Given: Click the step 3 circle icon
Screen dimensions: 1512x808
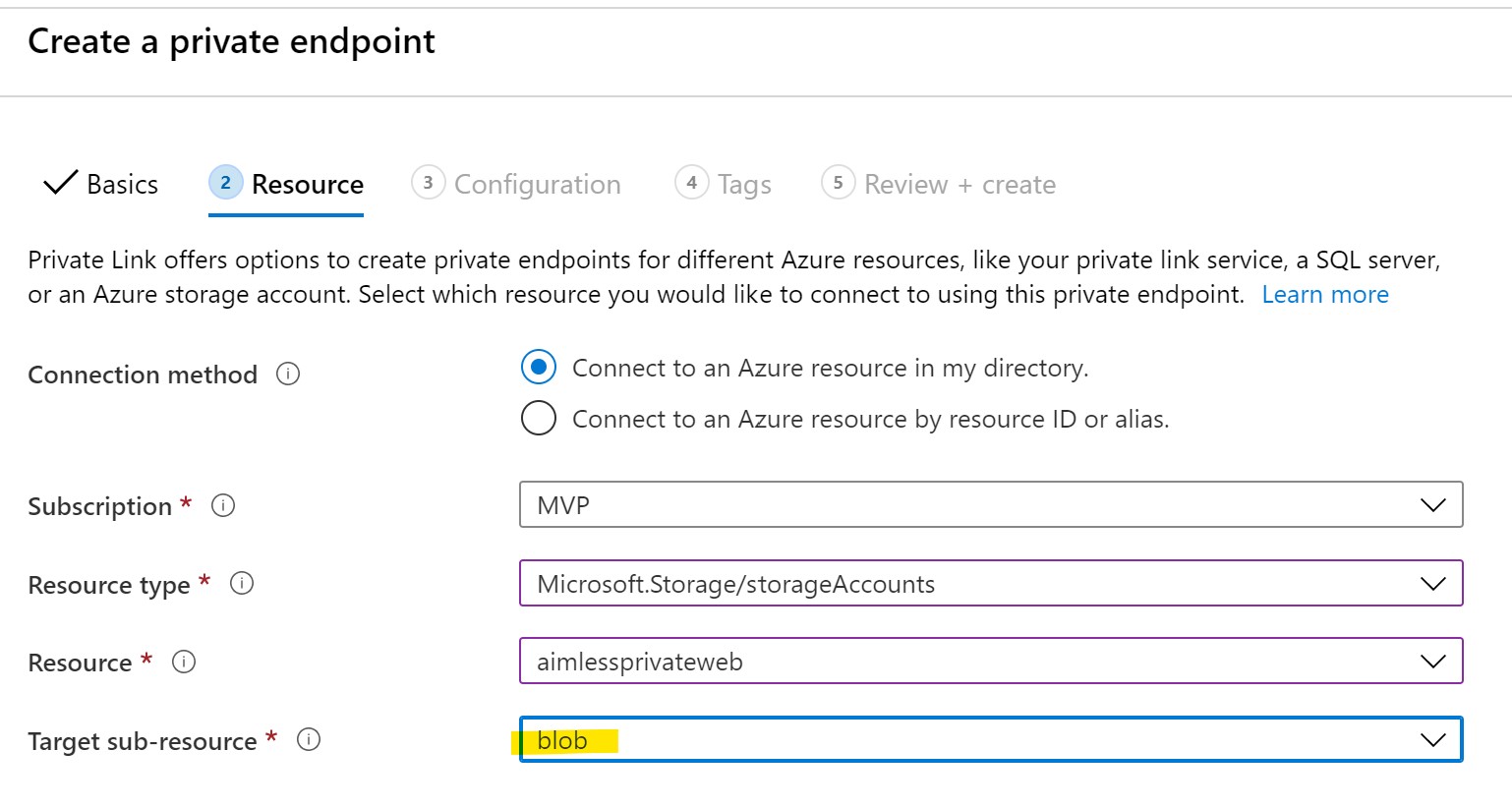Looking at the screenshot, I should point(428,182).
